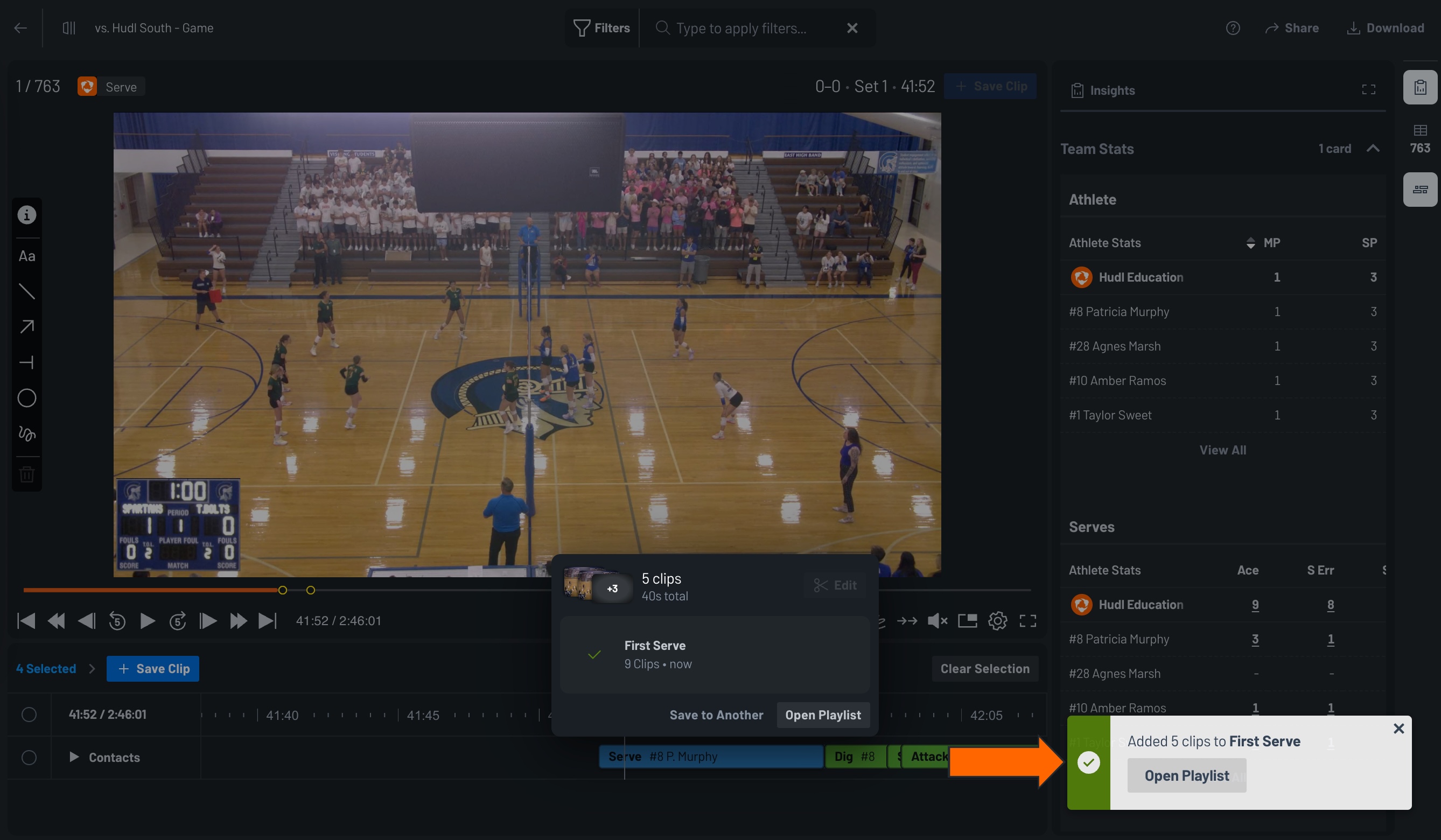Screen dimensions: 1441x840
Task: Clear the filter search input field
Action: click(x=851, y=27)
